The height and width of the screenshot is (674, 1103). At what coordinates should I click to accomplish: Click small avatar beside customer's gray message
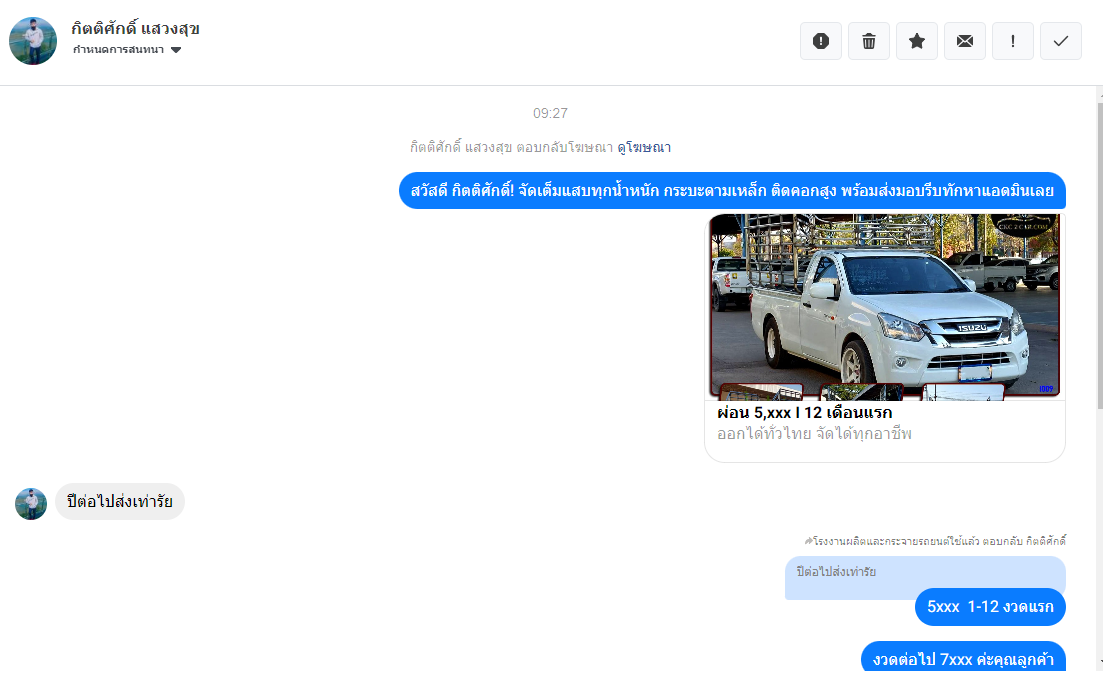(31, 503)
